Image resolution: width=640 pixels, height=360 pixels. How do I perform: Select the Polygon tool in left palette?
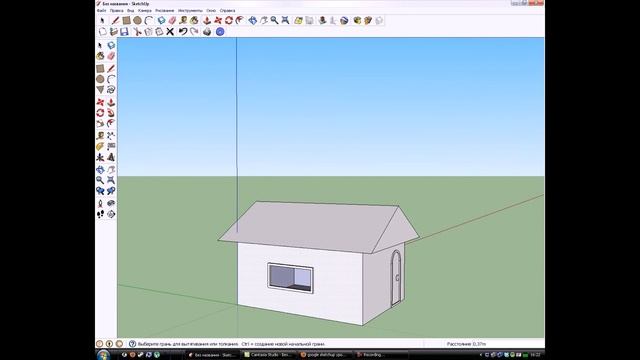pyautogui.click(x=100, y=89)
